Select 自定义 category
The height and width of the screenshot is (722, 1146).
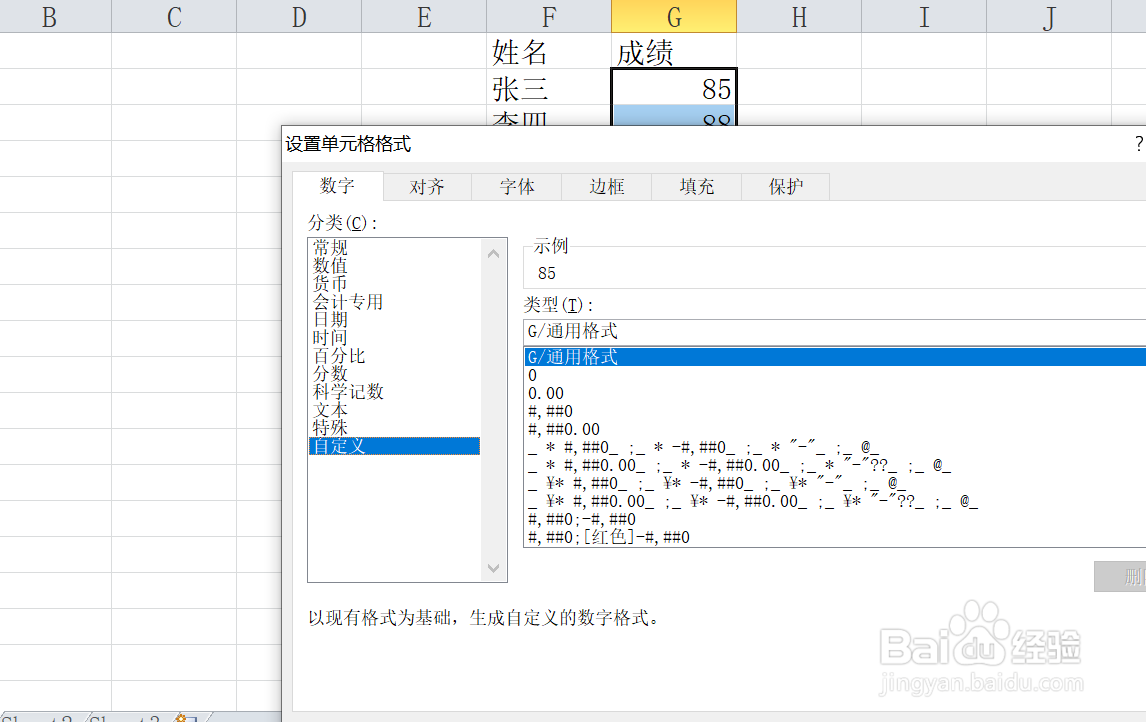click(394, 446)
